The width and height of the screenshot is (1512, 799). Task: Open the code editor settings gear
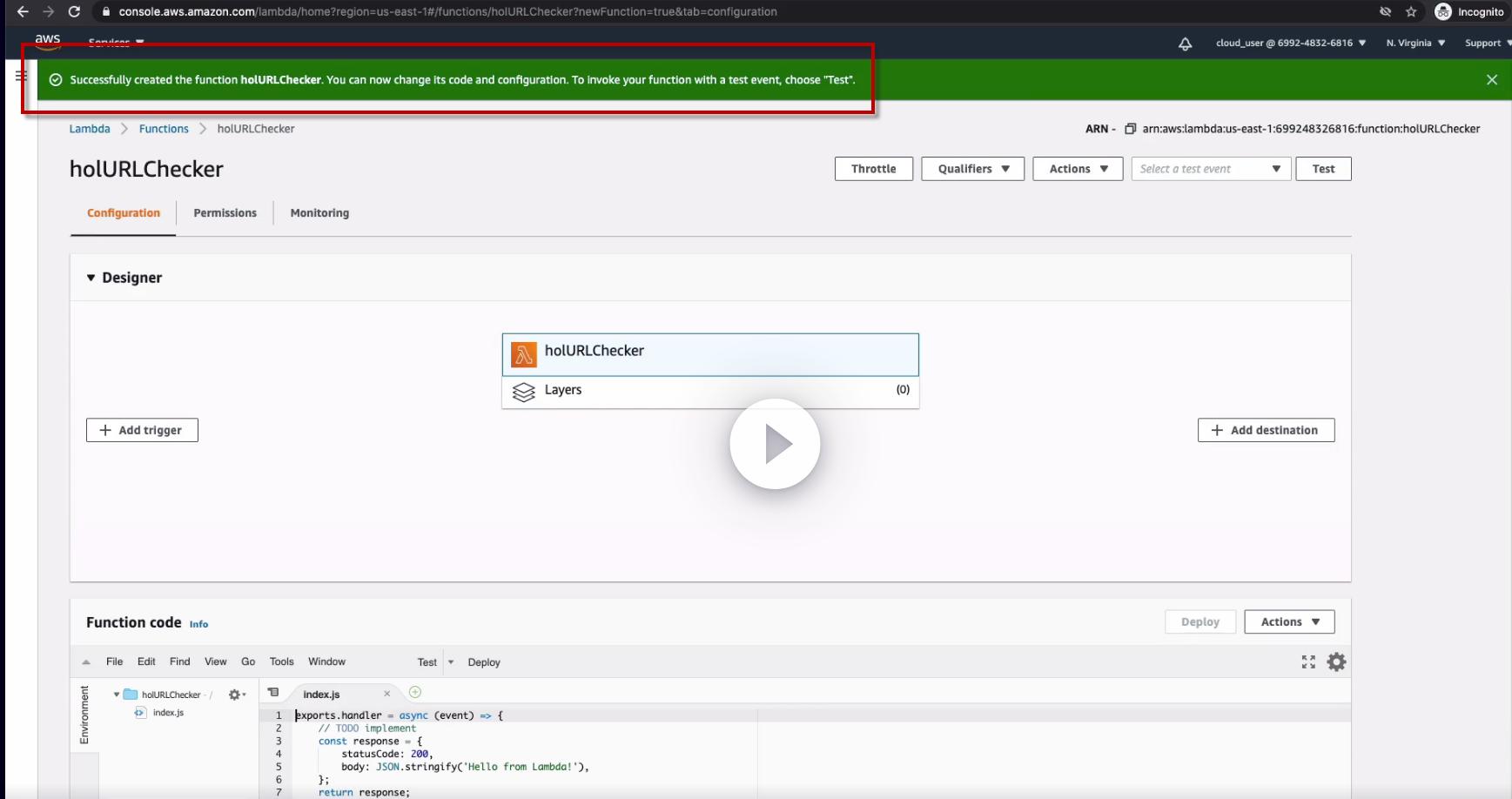coord(1336,662)
